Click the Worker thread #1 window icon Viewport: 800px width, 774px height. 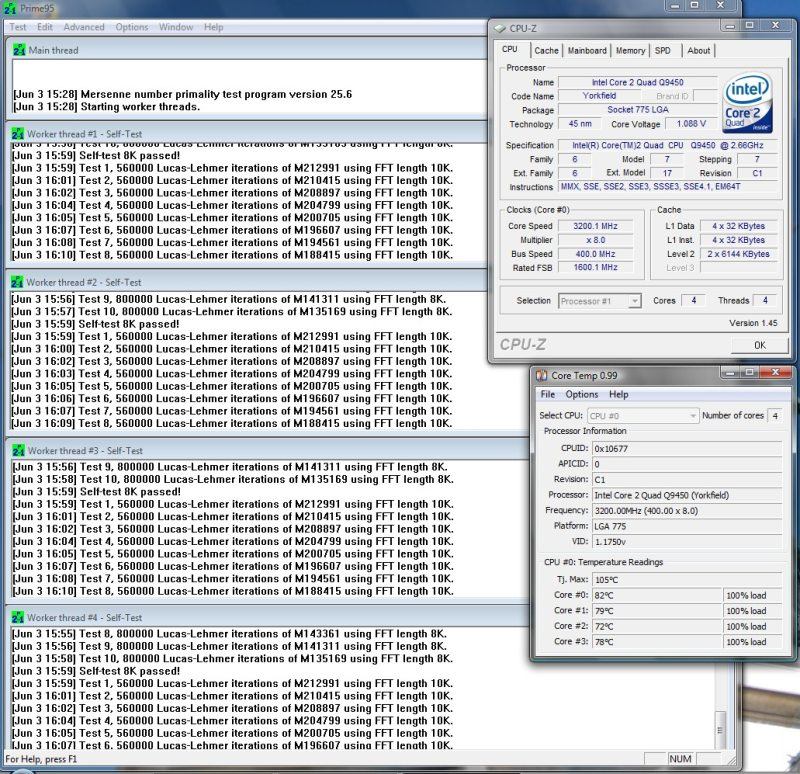tap(18, 134)
